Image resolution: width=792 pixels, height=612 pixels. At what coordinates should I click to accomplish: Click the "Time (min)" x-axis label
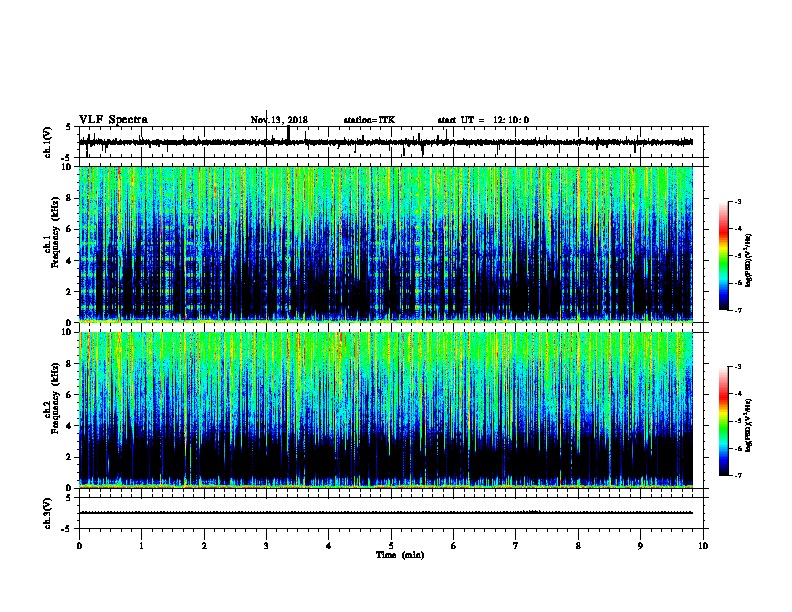(x=400, y=554)
